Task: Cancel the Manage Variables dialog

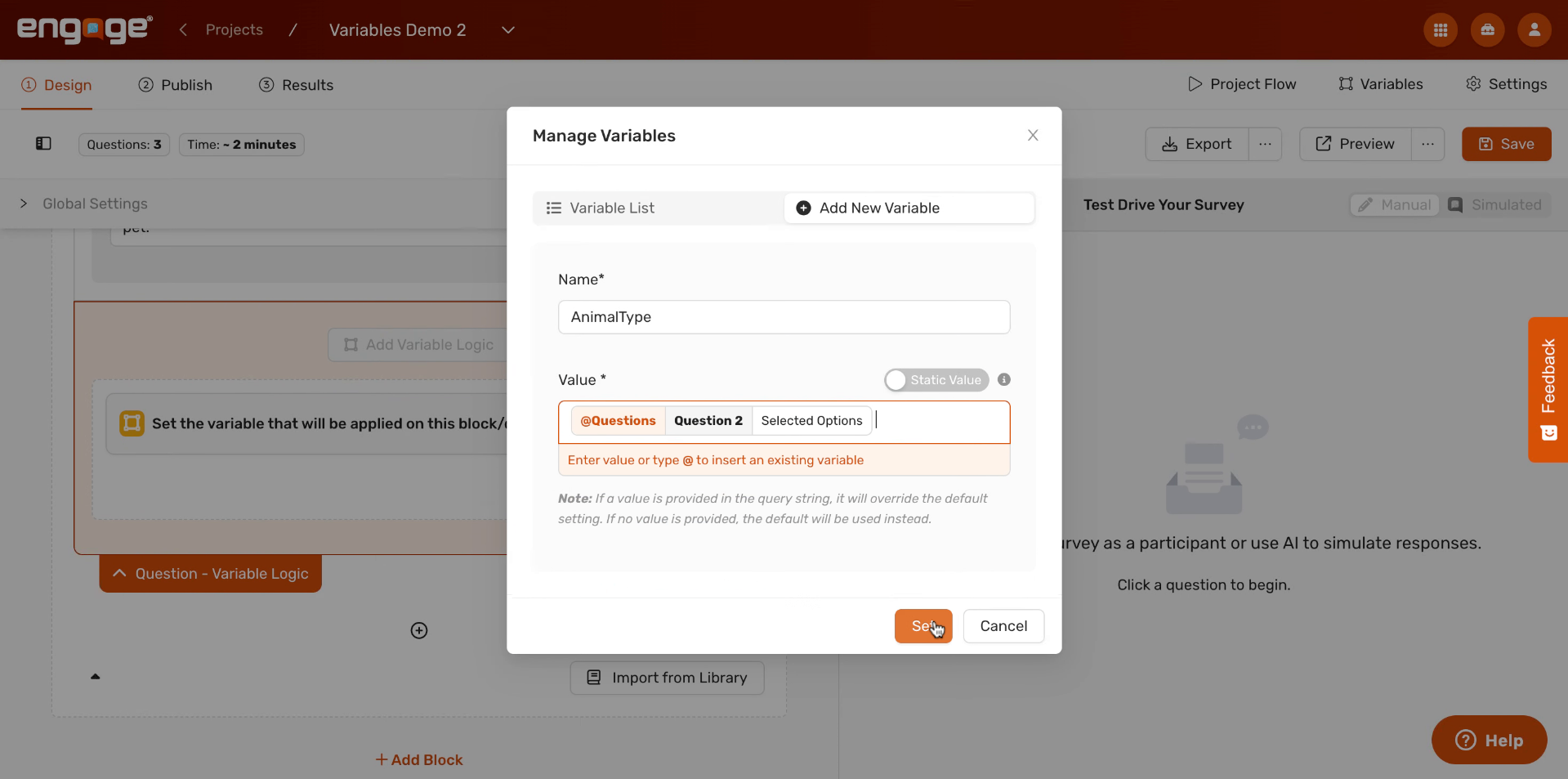Action: tap(1003, 626)
